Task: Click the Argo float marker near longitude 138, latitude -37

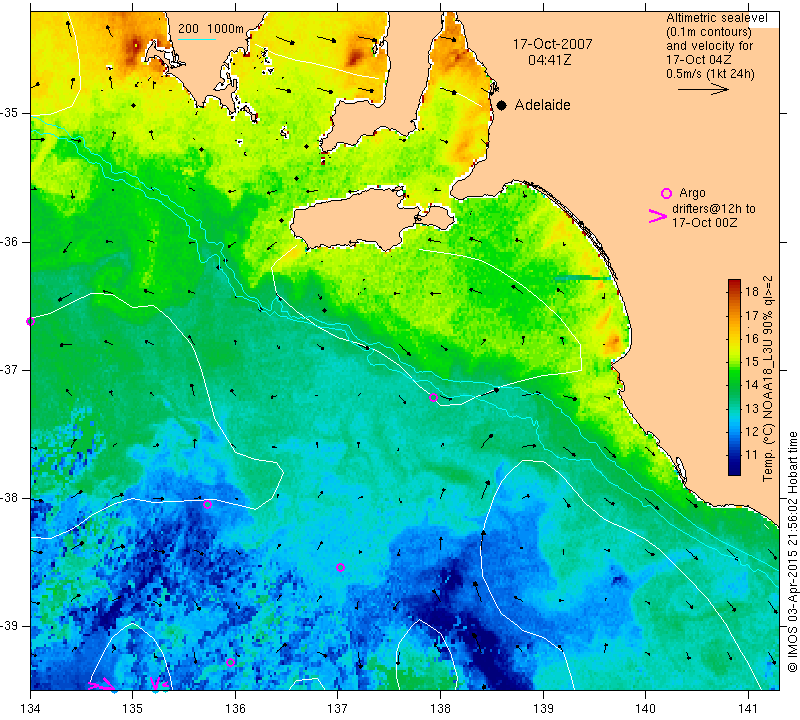Action: 433,398
